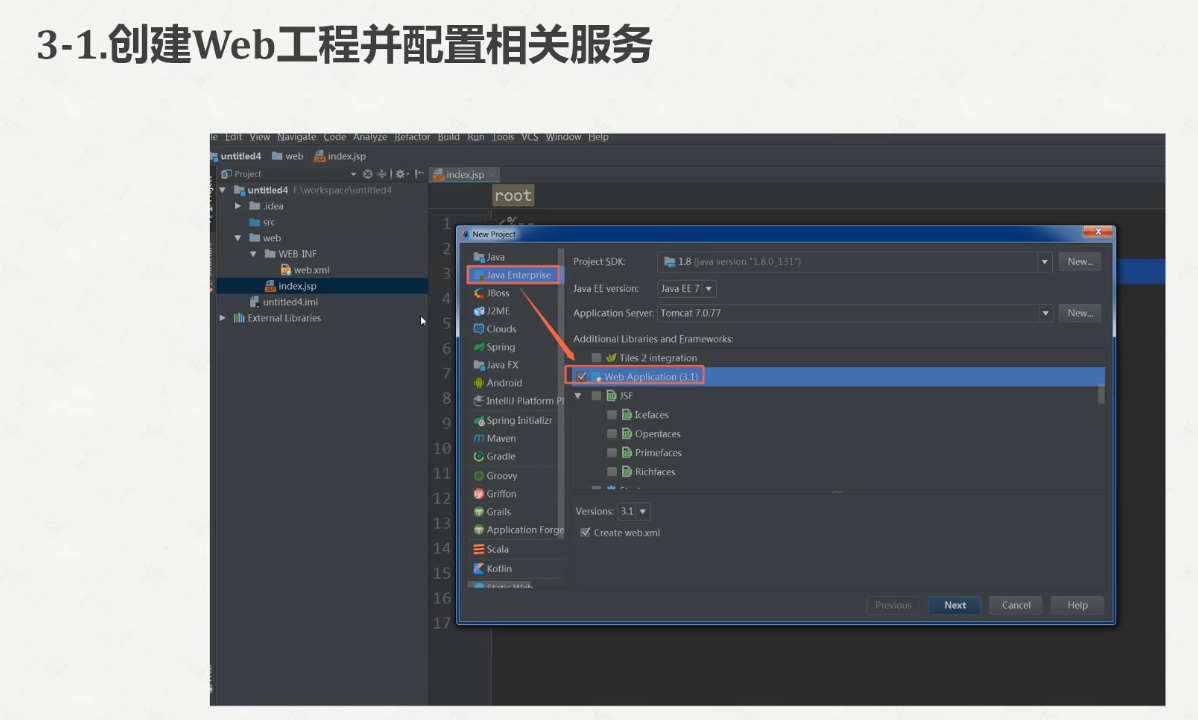Image resolution: width=1198 pixels, height=720 pixels.
Task: Choose the Grails project icon
Action: click(479, 511)
